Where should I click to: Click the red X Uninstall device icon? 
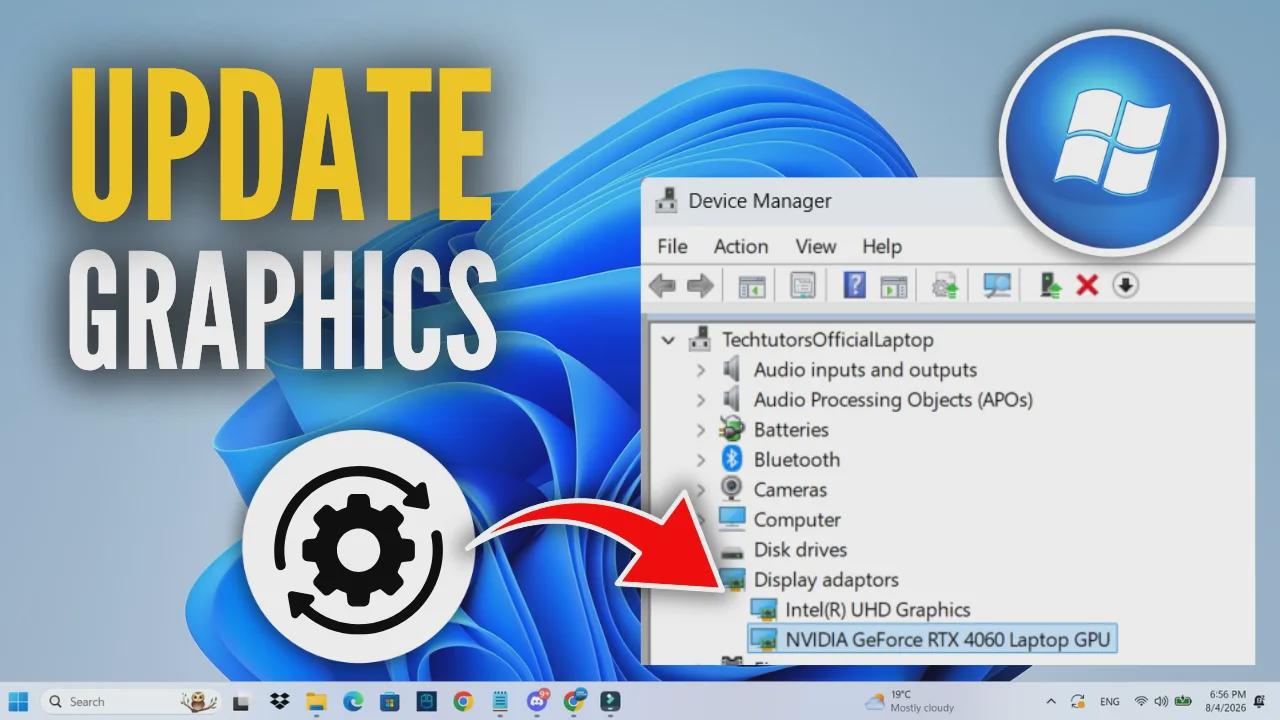pyautogui.click(x=1087, y=286)
